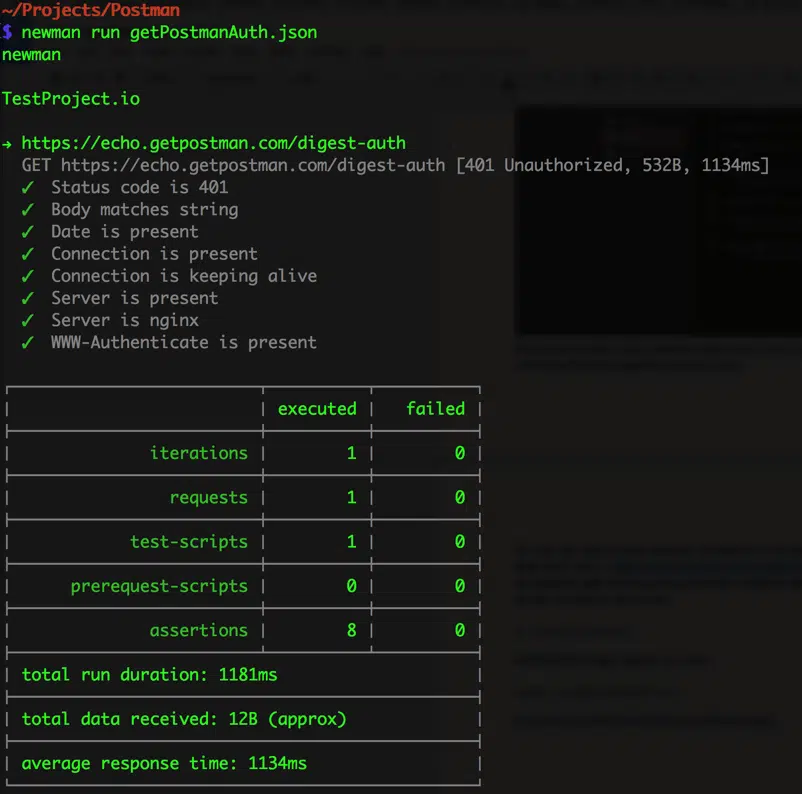The image size is (802, 794).
Task: Click the checkmark beside Status code is 401
Action: (28, 187)
